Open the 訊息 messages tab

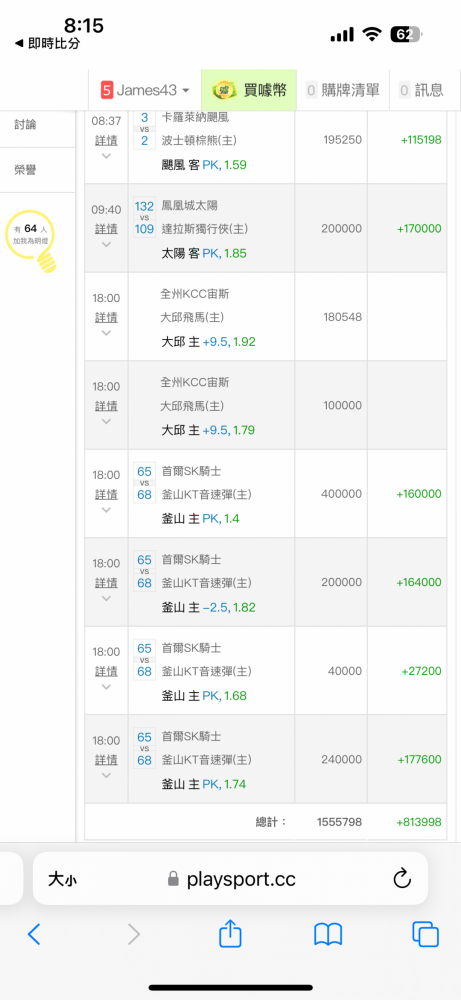click(421, 90)
